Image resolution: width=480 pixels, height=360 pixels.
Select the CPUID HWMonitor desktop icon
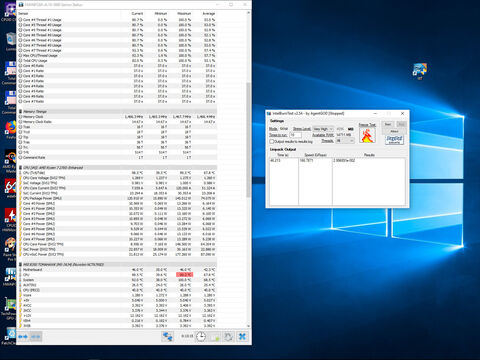point(10,219)
